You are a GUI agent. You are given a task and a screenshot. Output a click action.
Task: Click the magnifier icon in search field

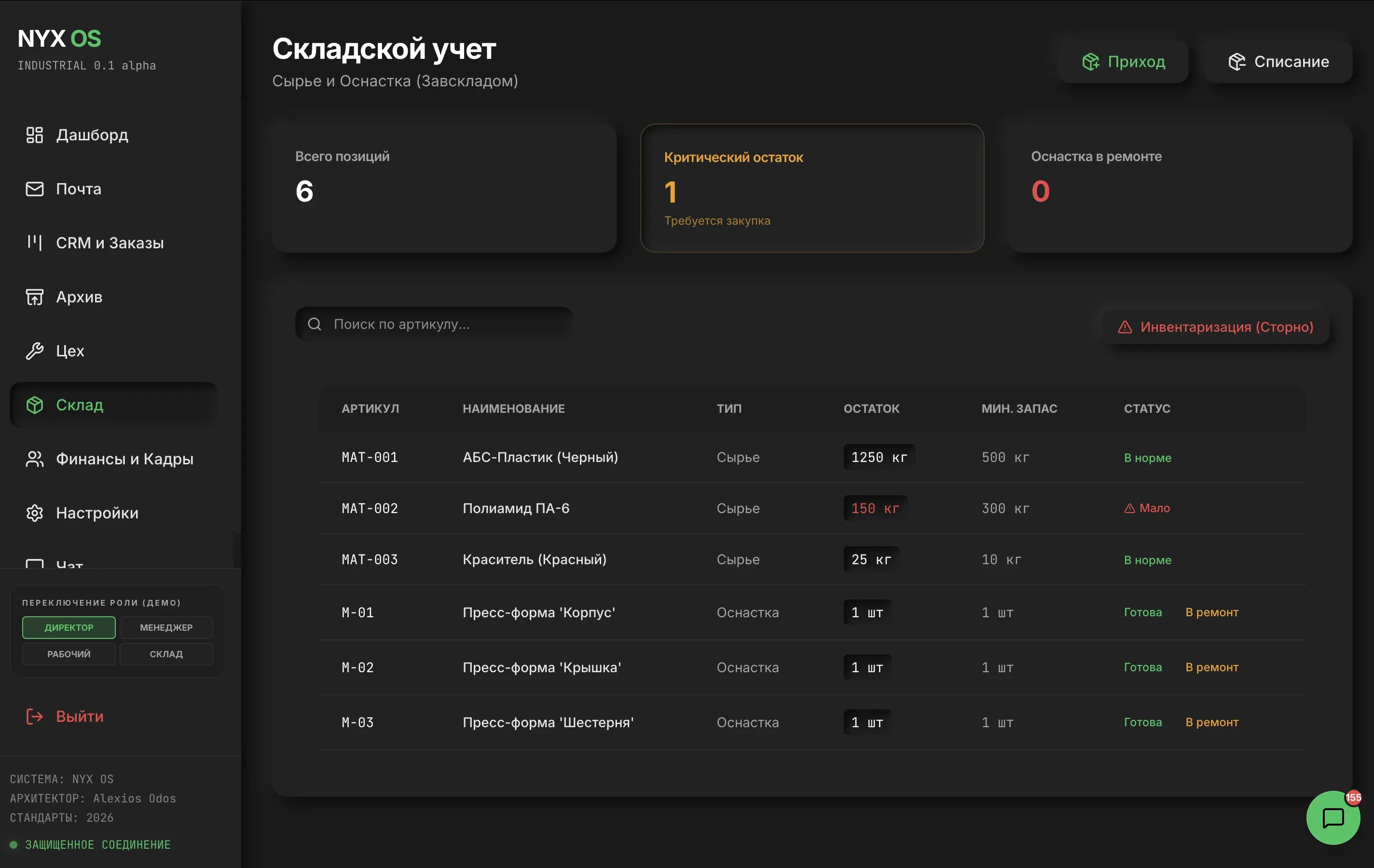(315, 324)
